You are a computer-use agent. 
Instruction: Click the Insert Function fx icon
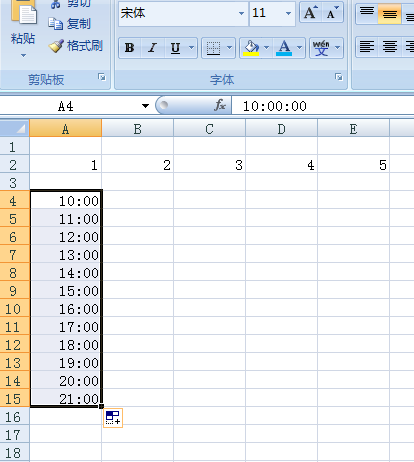220,106
